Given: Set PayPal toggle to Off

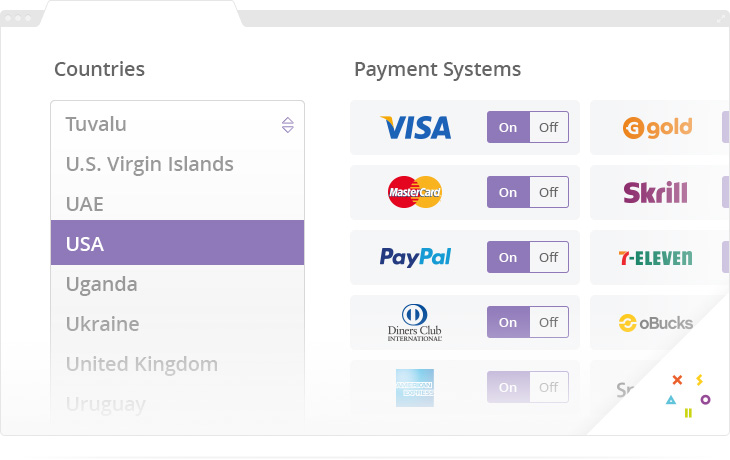Looking at the screenshot, I should coord(549,257).
